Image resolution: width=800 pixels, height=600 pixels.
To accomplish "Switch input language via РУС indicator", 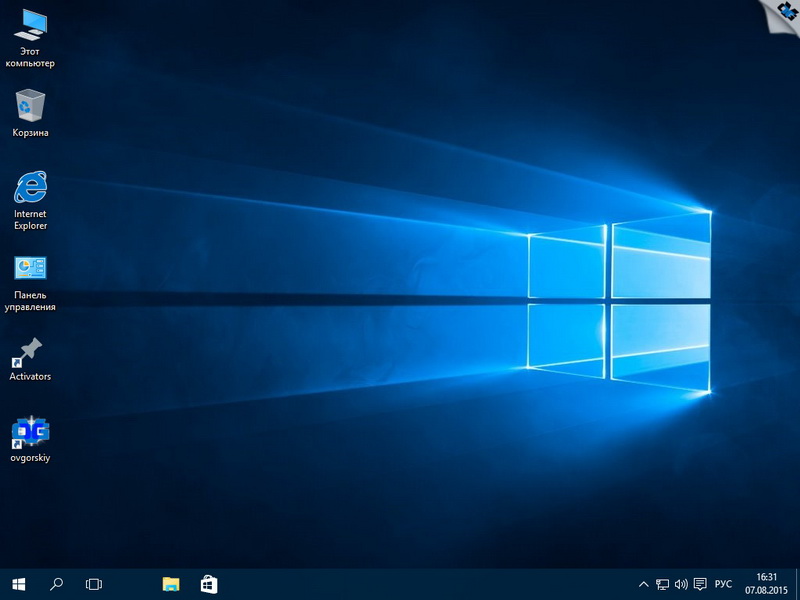I will coord(723,584).
